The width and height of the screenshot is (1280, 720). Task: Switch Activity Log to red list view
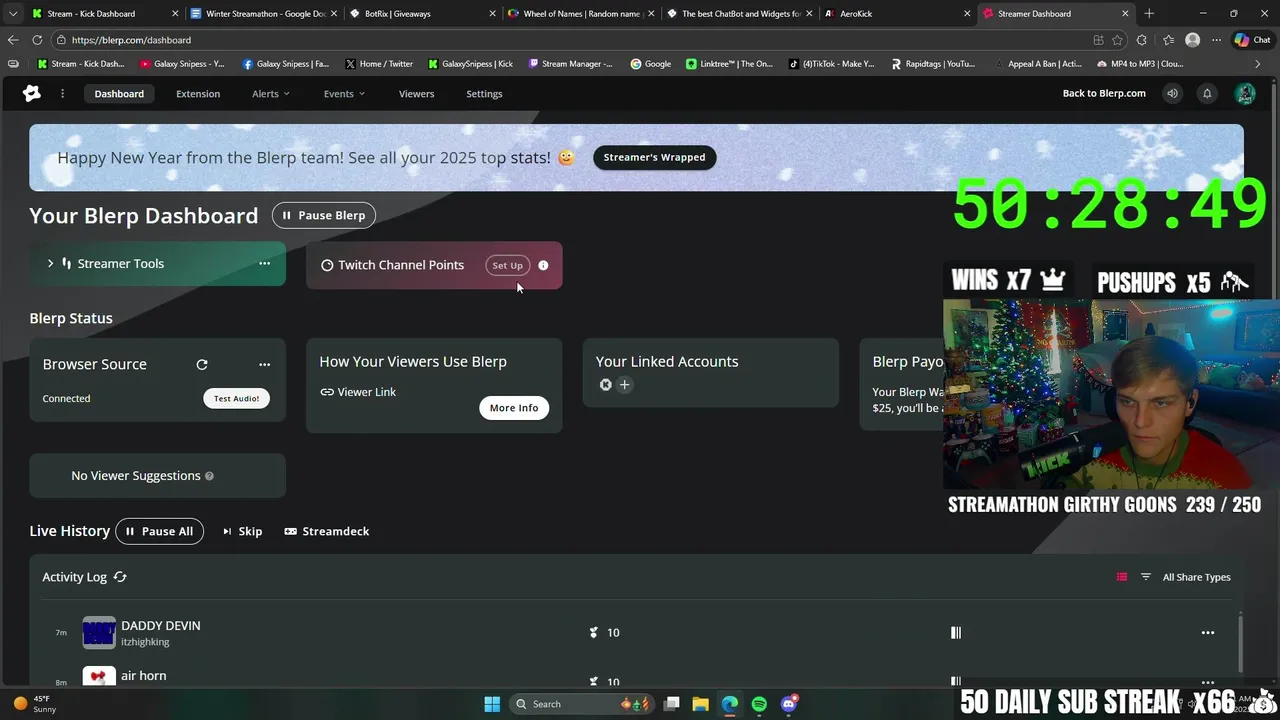tap(1122, 577)
